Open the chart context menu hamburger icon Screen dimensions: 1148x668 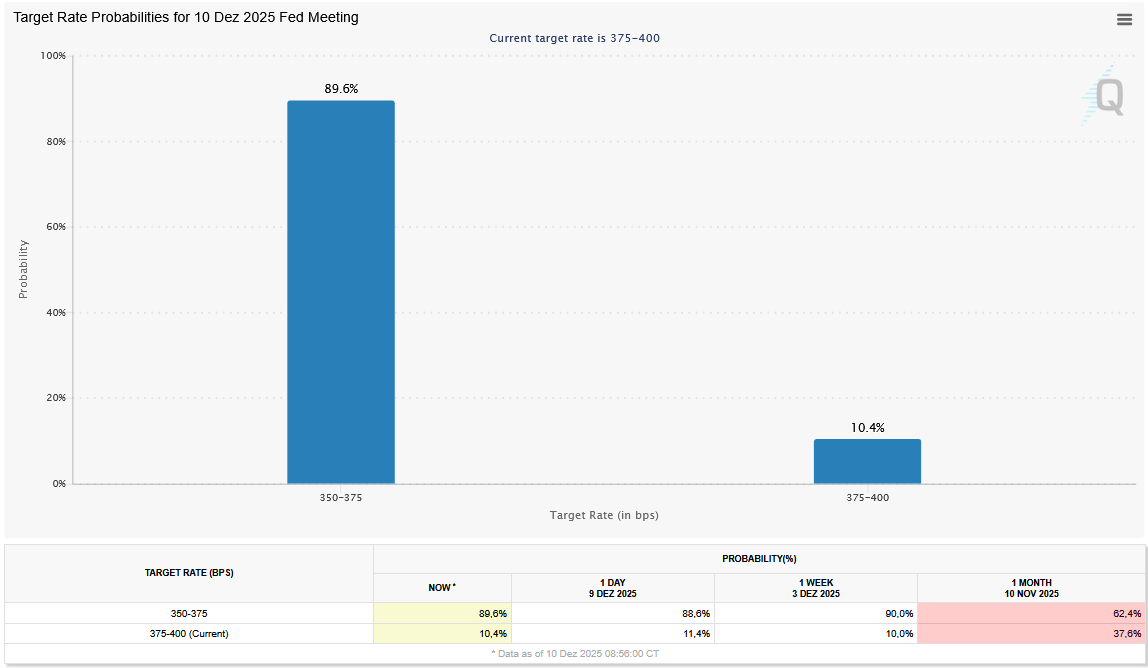[x=1124, y=19]
